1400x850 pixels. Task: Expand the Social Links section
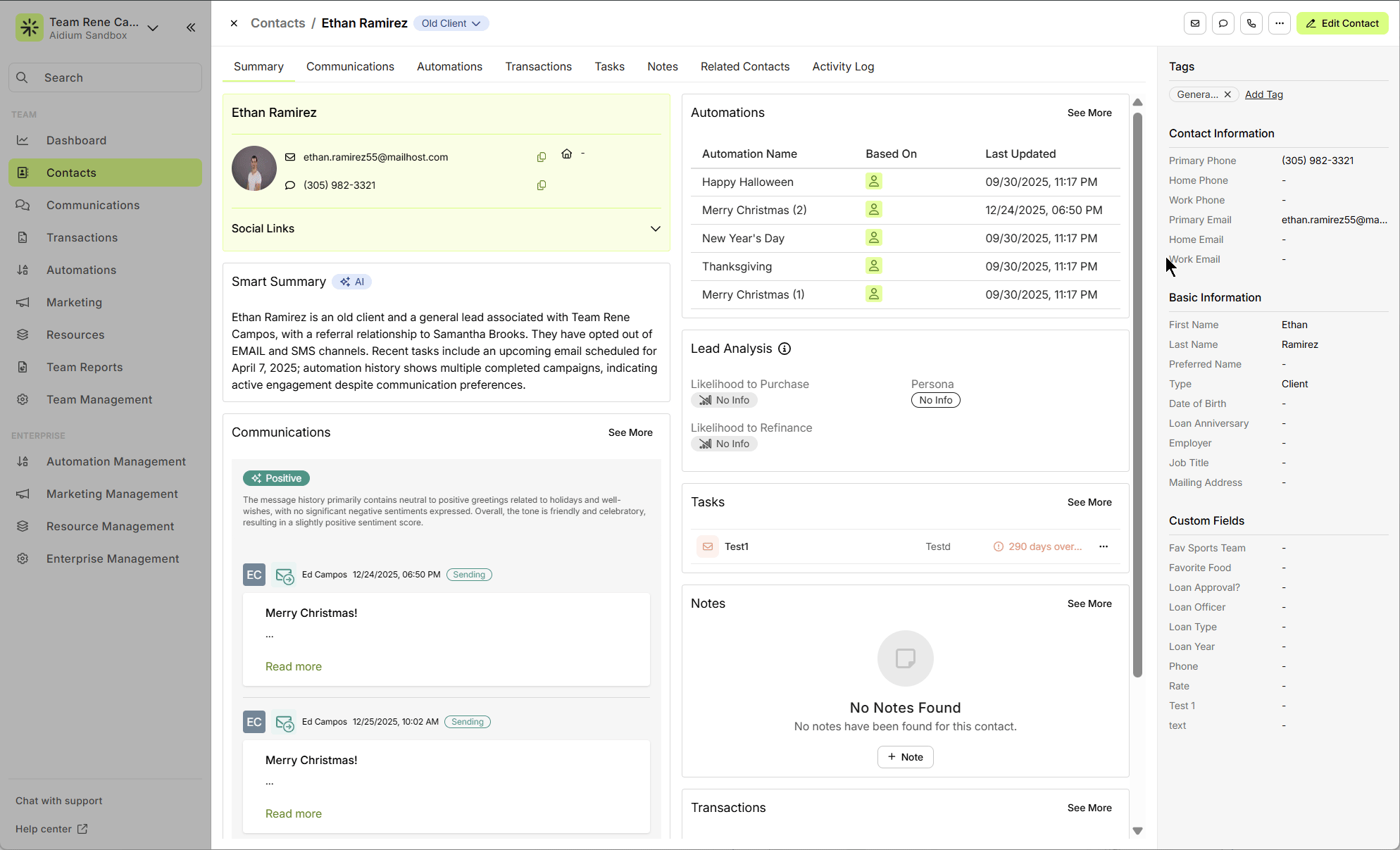655,229
